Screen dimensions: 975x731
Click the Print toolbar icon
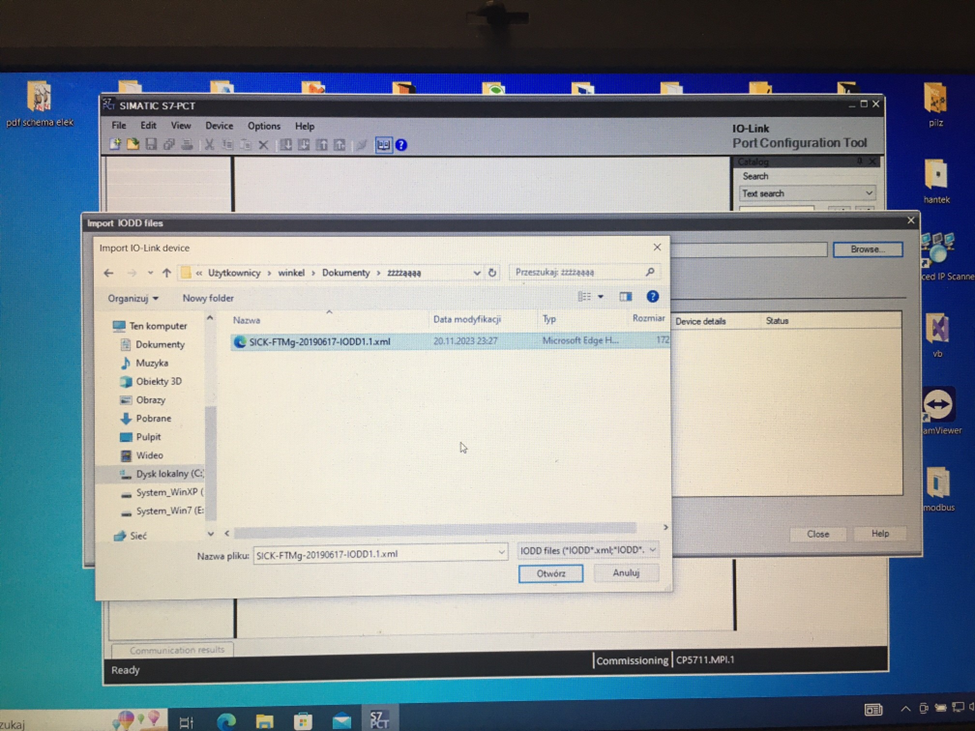tap(187, 145)
